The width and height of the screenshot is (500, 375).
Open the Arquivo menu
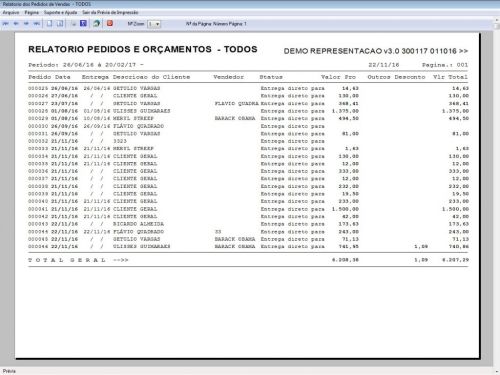[x=11, y=12]
